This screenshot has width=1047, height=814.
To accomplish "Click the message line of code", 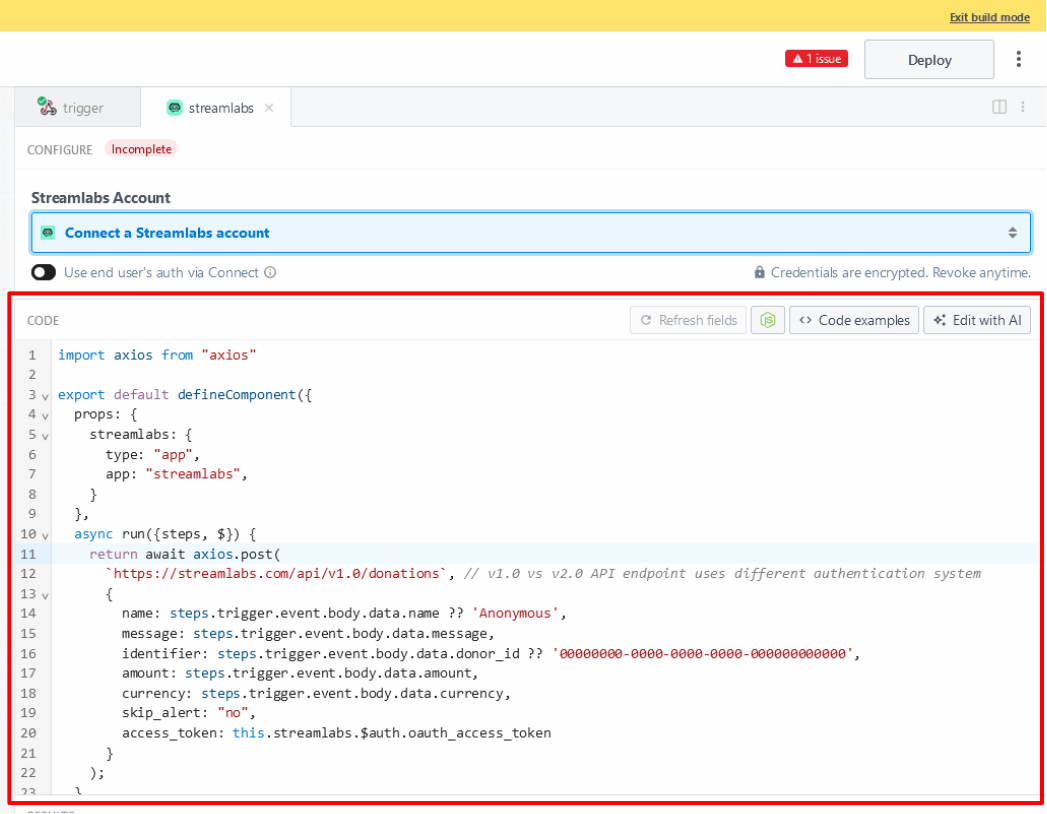I will coord(308,634).
